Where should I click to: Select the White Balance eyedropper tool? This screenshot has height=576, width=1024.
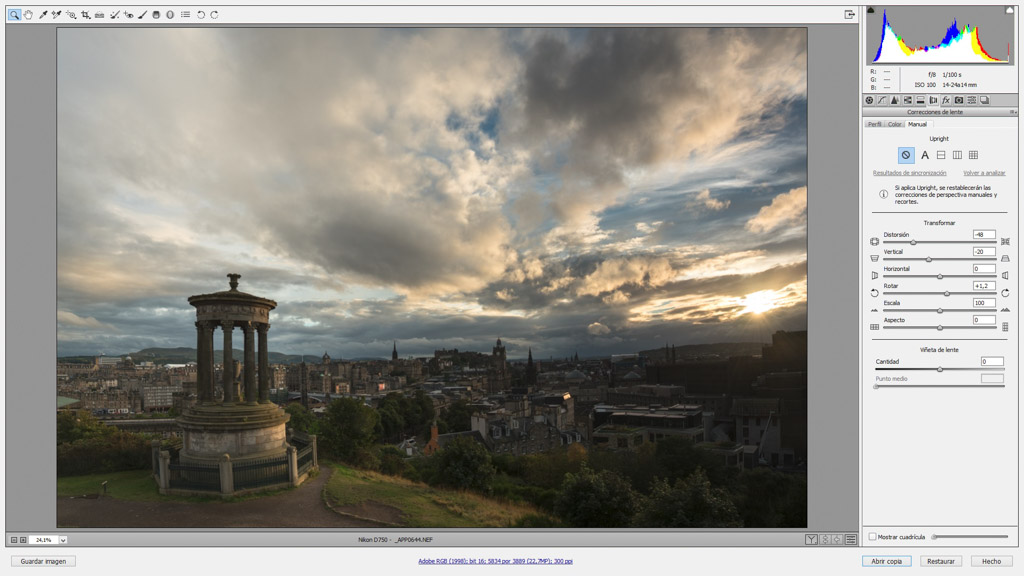click(x=43, y=15)
